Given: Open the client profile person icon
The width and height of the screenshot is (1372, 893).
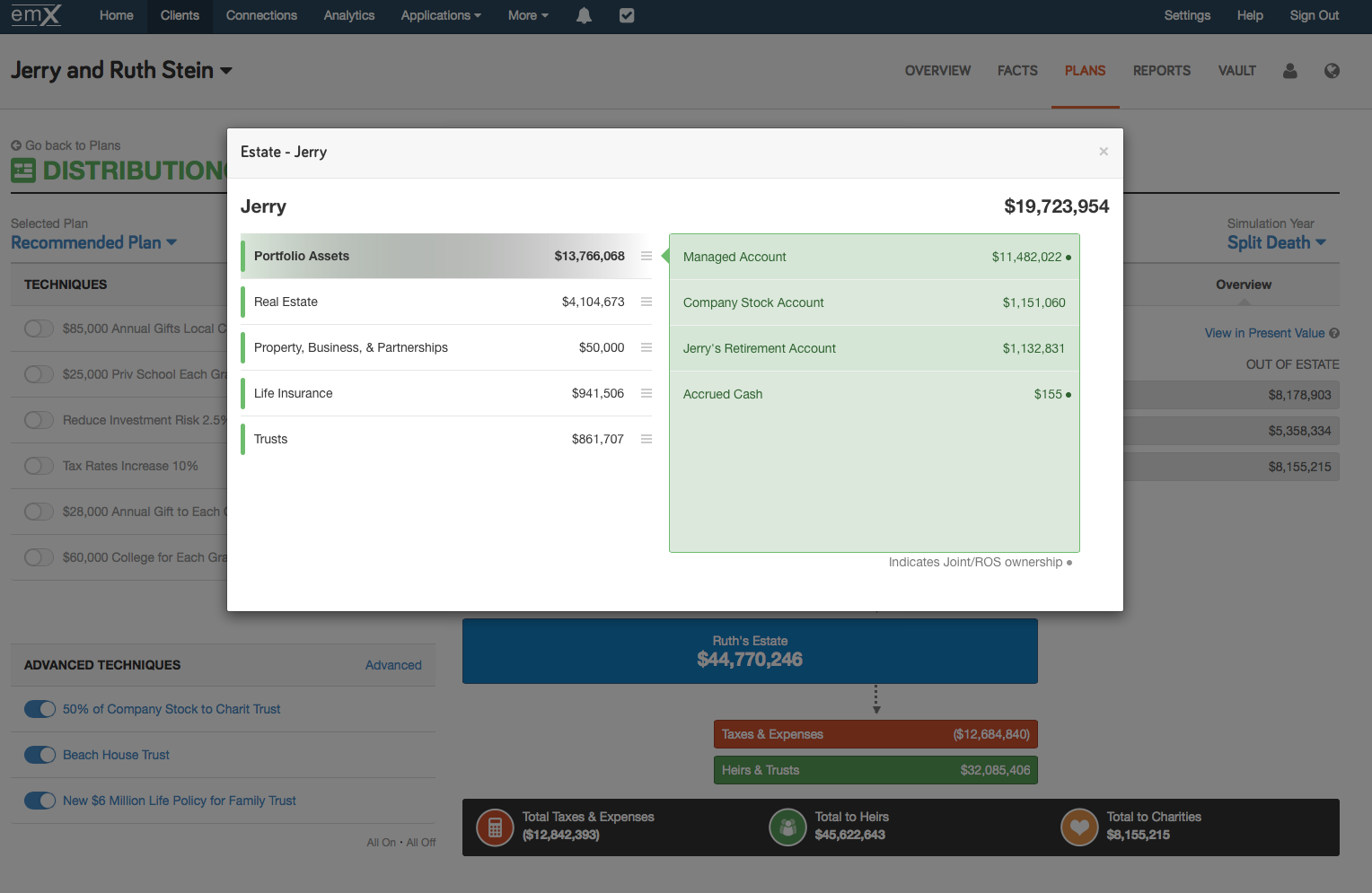Looking at the screenshot, I should point(1290,71).
